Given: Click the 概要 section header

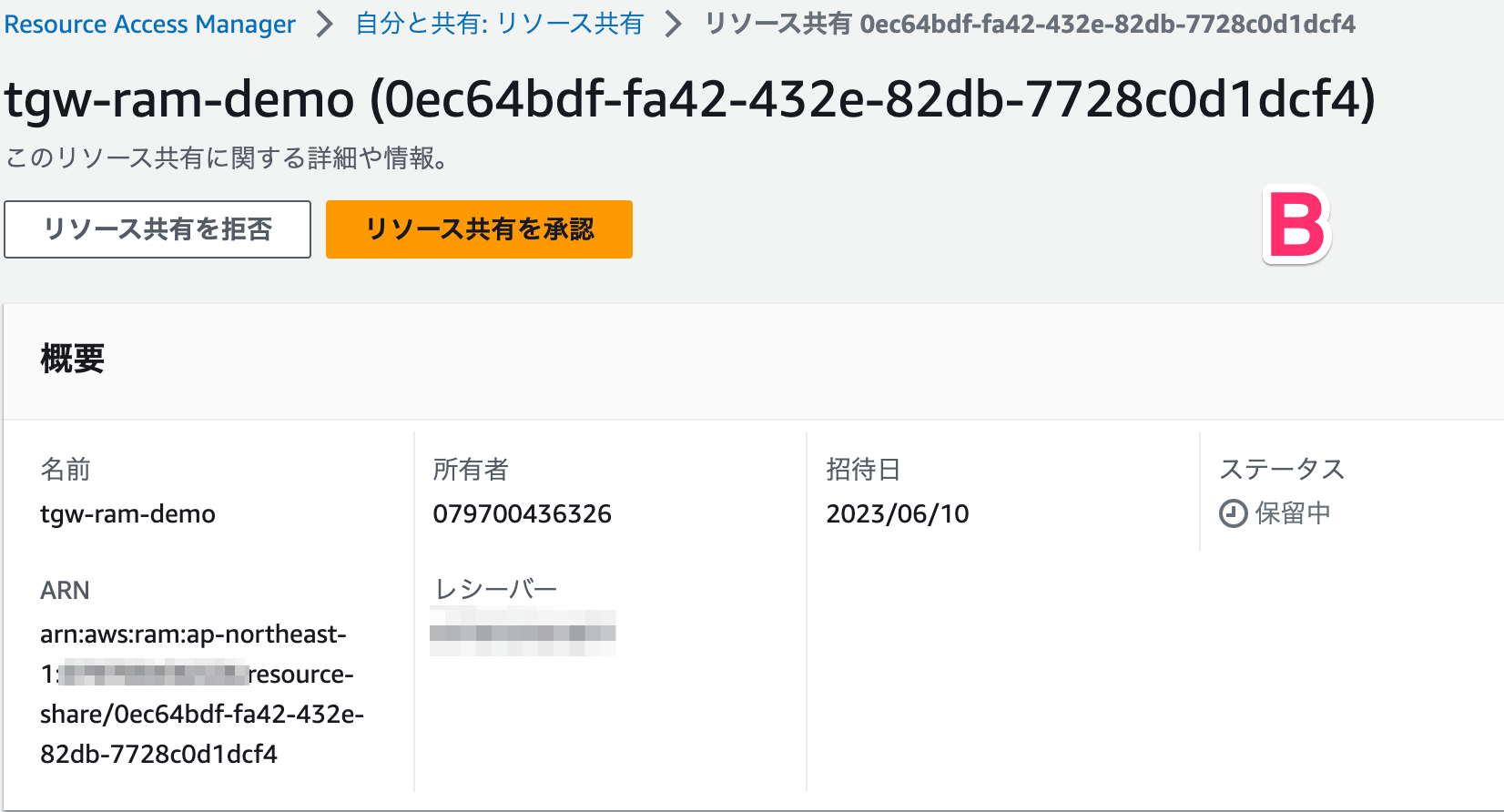Looking at the screenshot, I should pyautogui.click(x=73, y=359).
